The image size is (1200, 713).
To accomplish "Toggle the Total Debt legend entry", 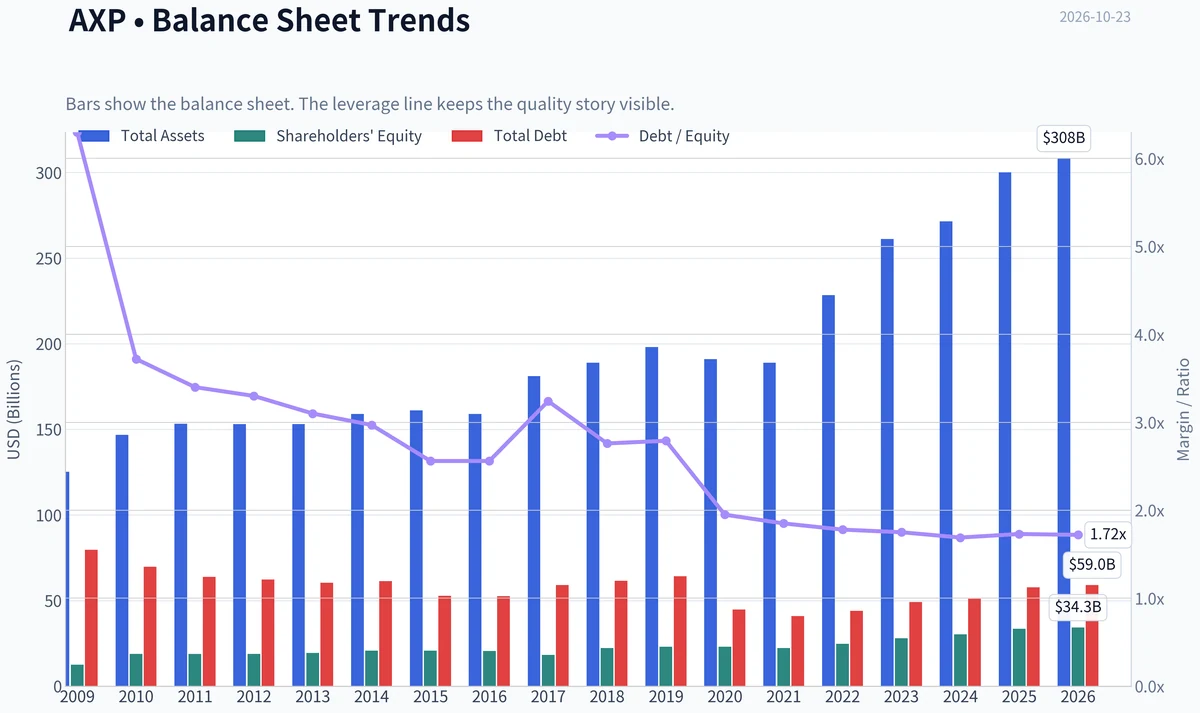I will pyautogui.click(x=509, y=136).
